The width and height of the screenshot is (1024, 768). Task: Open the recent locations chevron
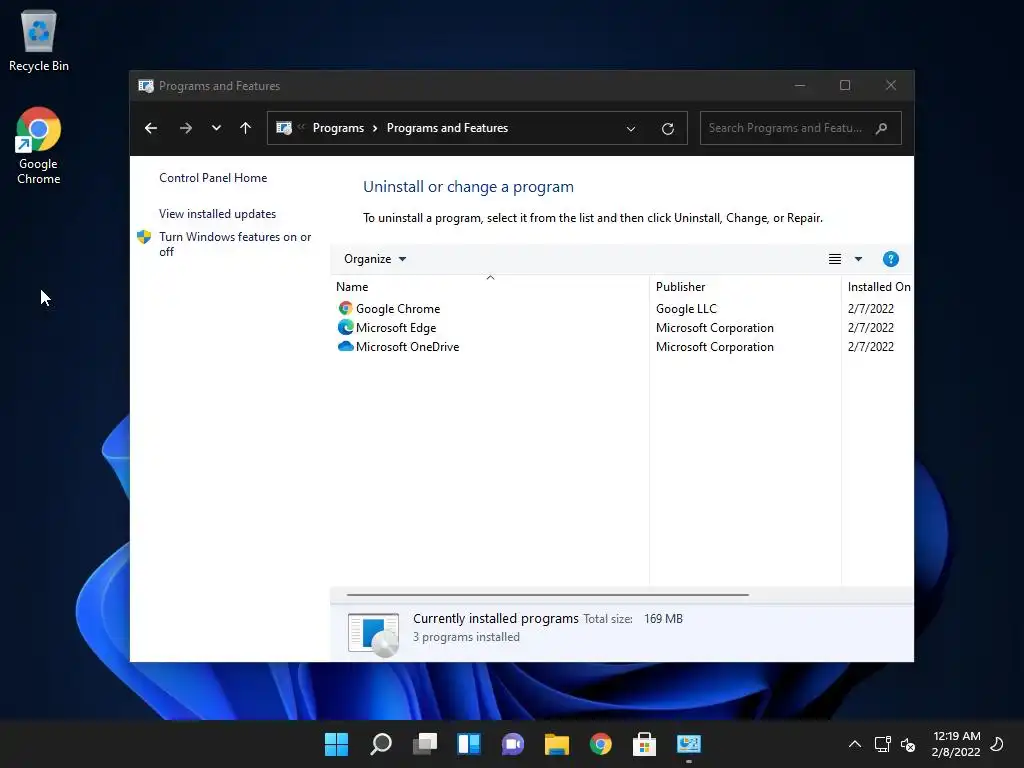point(216,128)
